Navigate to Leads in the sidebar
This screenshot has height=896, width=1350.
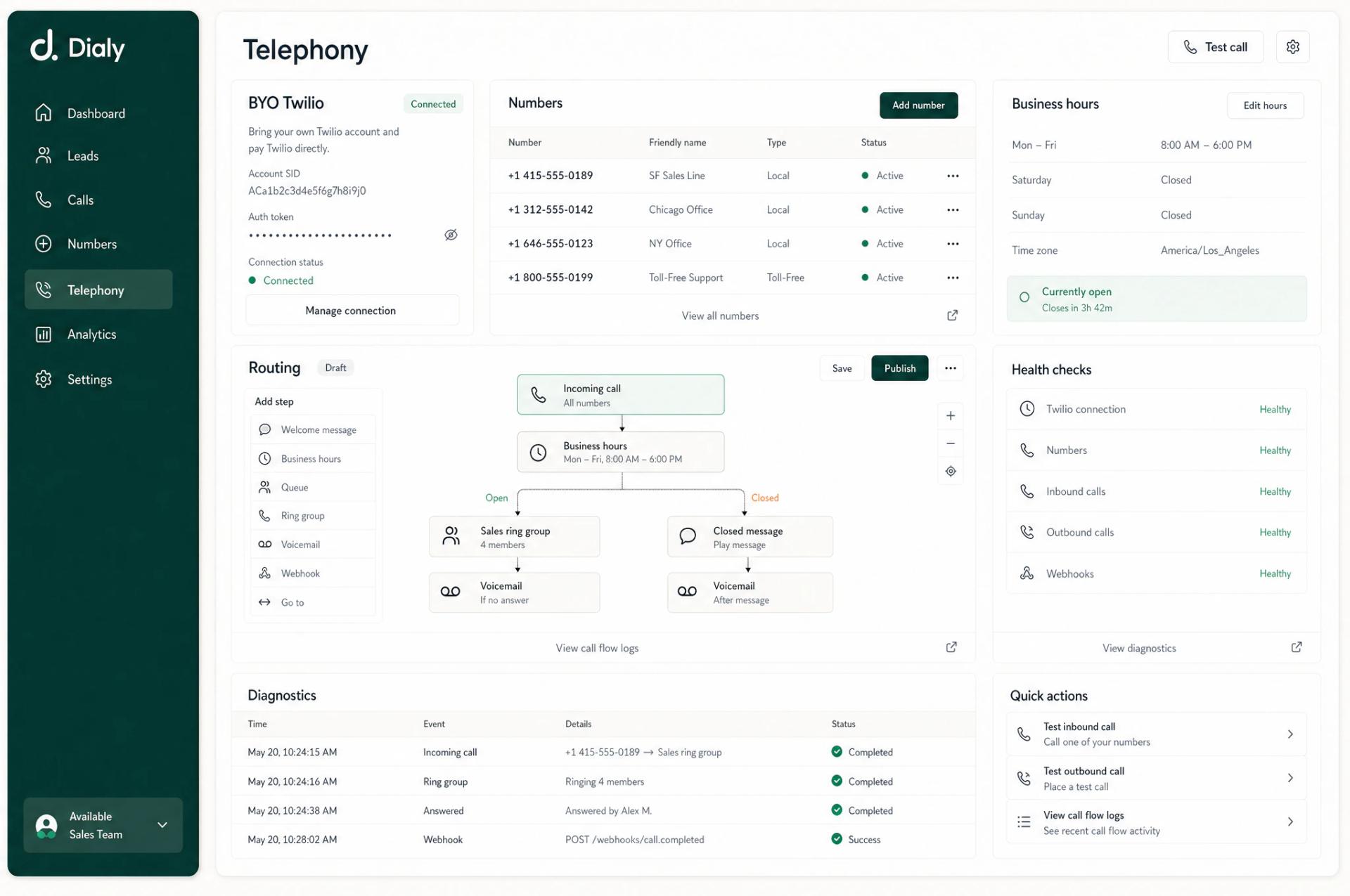(x=82, y=155)
